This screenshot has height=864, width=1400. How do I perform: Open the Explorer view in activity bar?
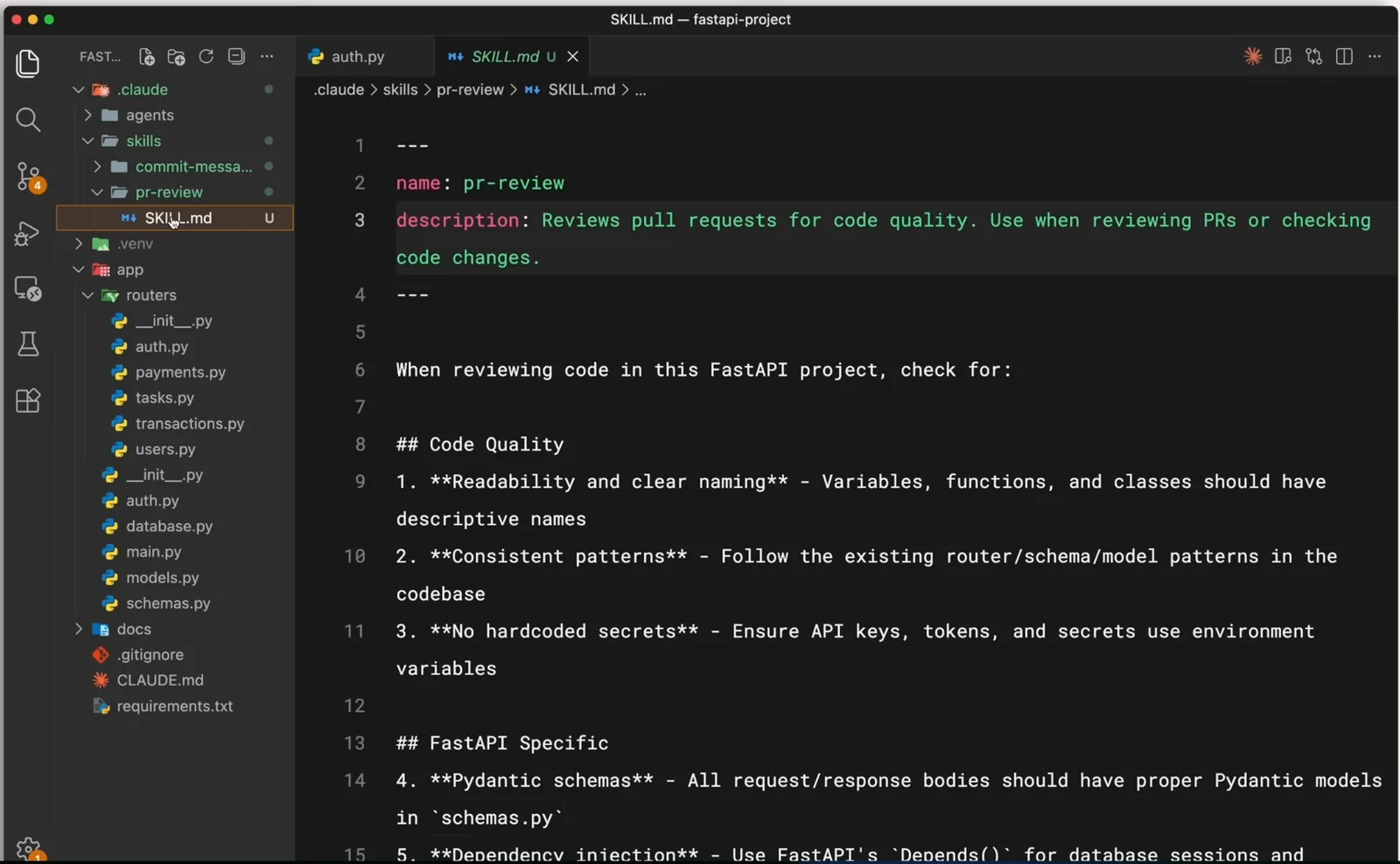(28, 63)
